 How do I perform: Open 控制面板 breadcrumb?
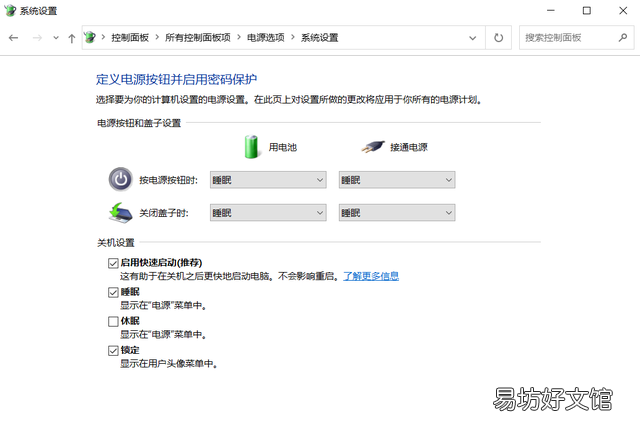[x=130, y=38]
